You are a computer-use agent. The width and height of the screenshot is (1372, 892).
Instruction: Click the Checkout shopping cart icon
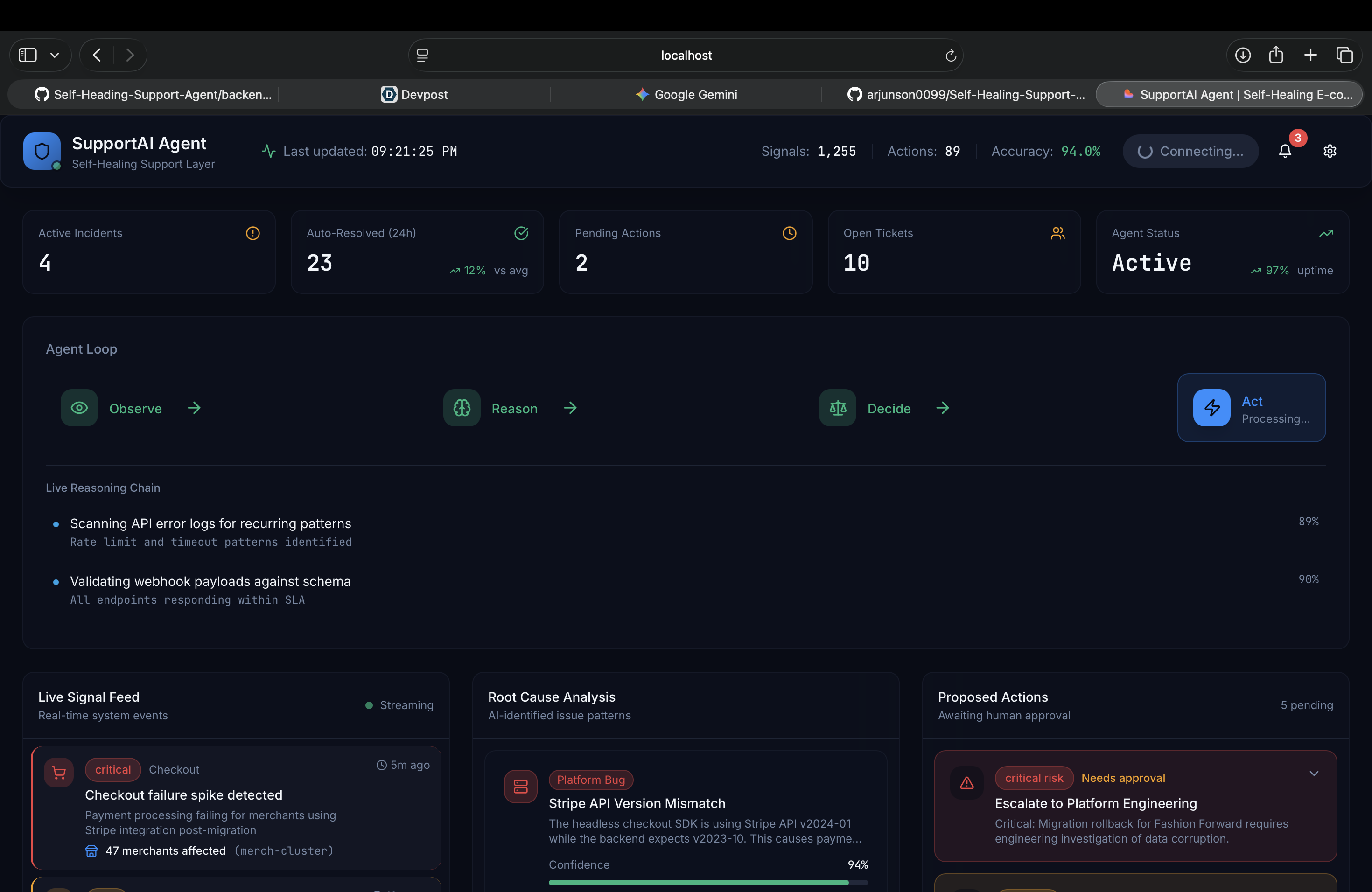point(59,772)
